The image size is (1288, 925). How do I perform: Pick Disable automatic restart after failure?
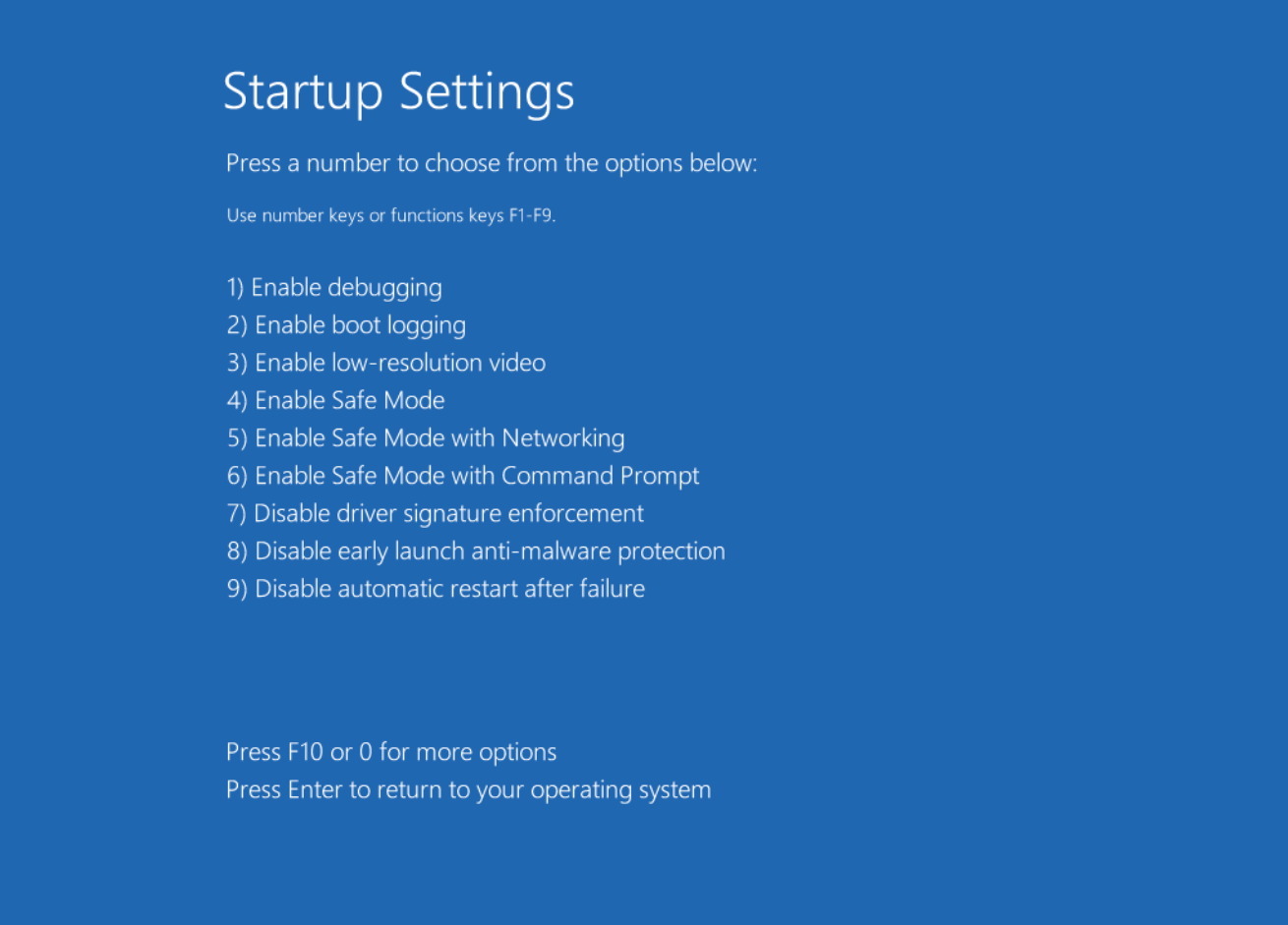click(x=436, y=589)
